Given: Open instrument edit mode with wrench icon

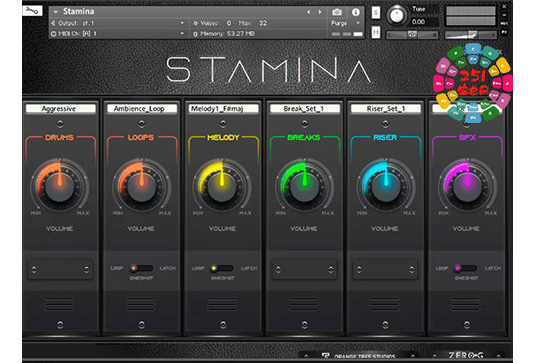Looking at the screenshot, I should coord(32,11).
